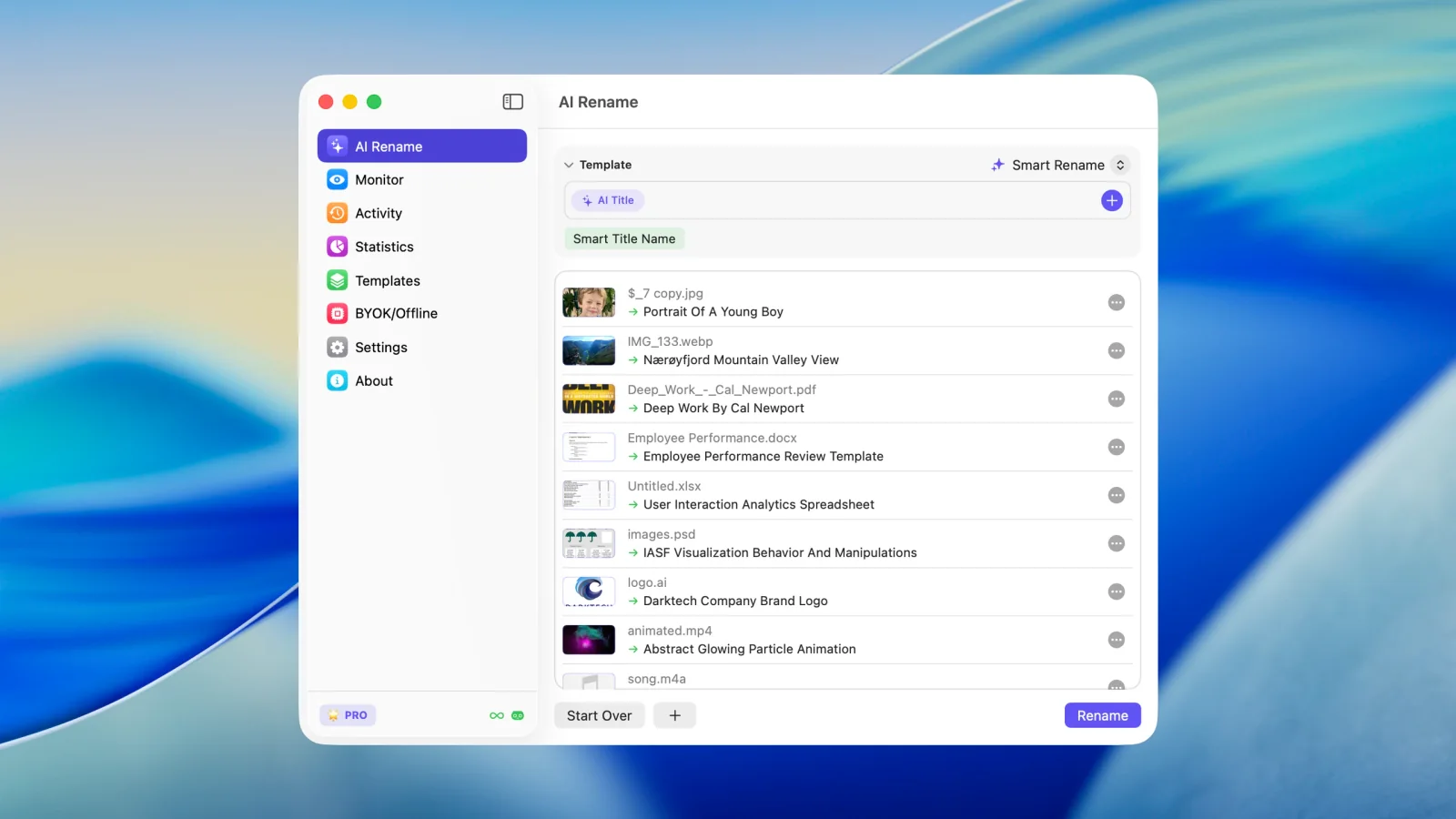Image resolution: width=1456 pixels, height=819 pixels.
Task: Open Statistics in sidebar
Action: click(422, 247)
